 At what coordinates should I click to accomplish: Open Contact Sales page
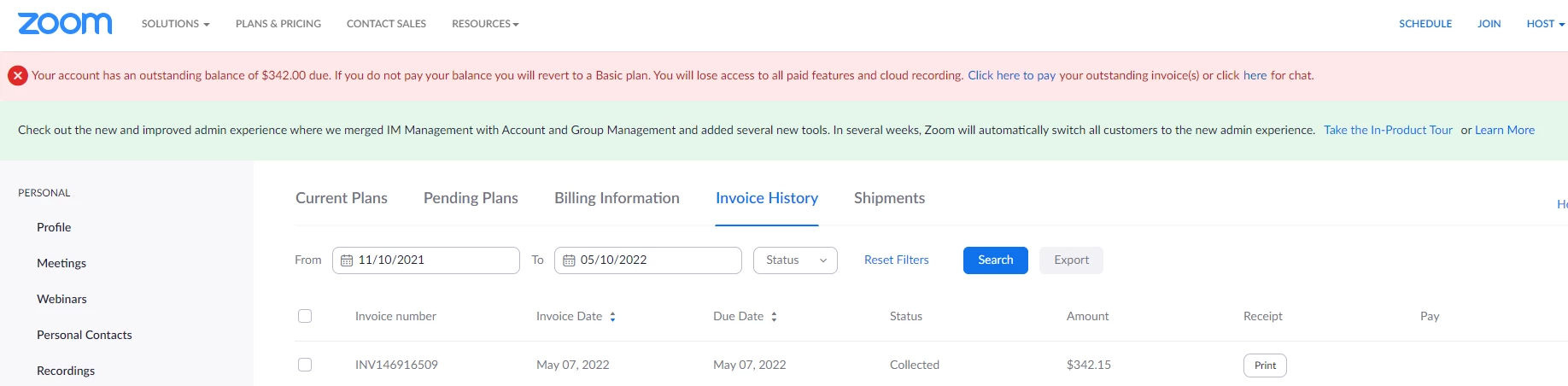tap(386, 24)
